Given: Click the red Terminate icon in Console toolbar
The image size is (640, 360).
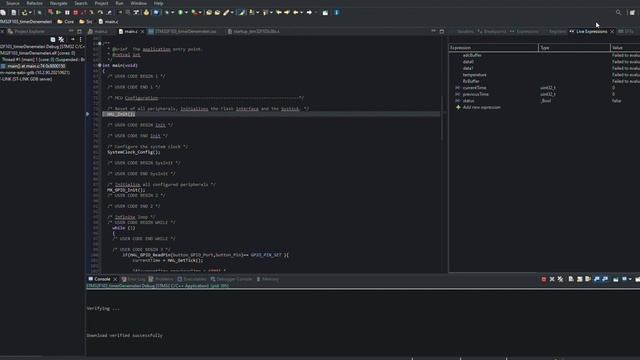Looking at the screenshot, I should pyautogui.click(x=544, y=279).
